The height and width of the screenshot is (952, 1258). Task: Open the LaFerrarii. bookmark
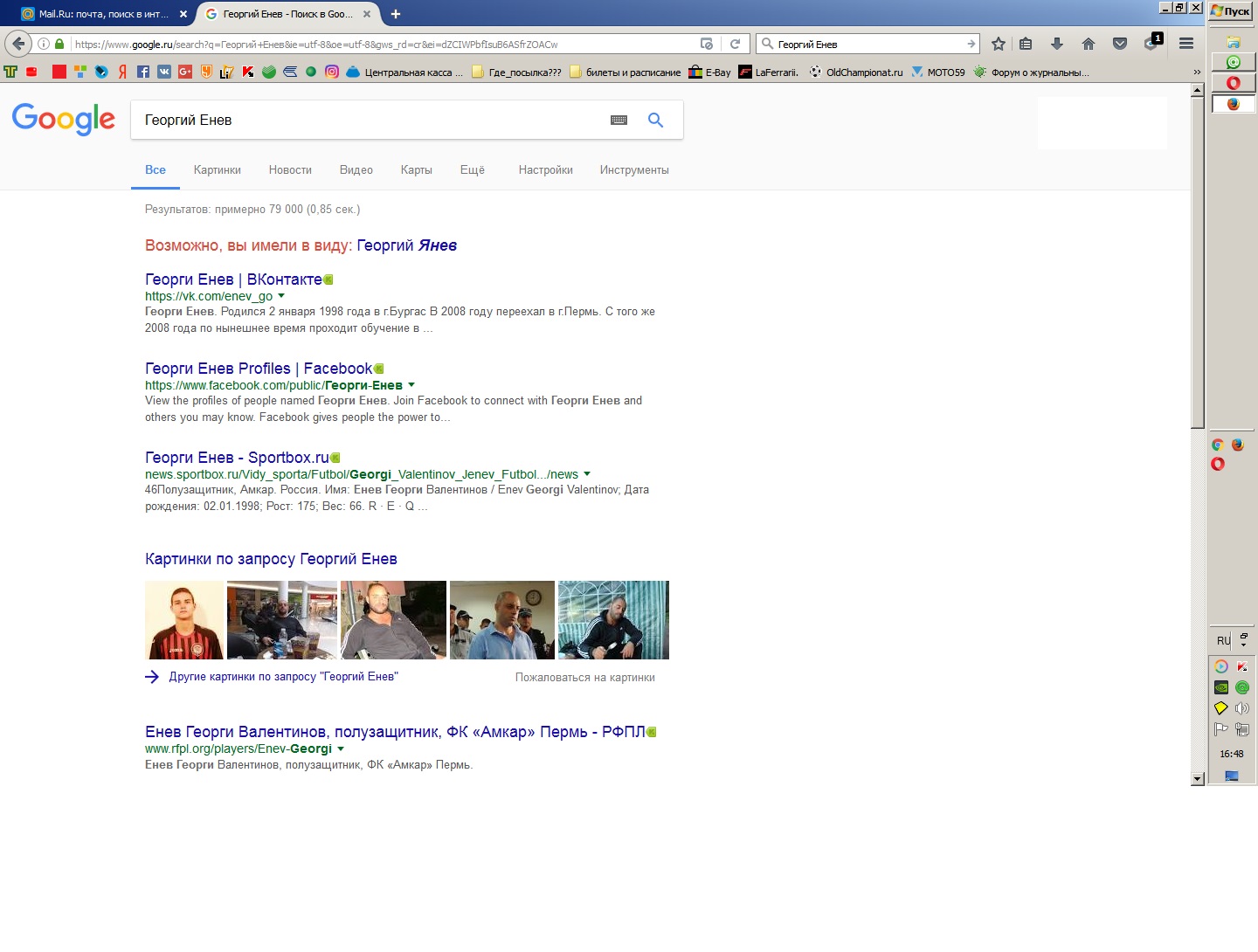[769, 72]
